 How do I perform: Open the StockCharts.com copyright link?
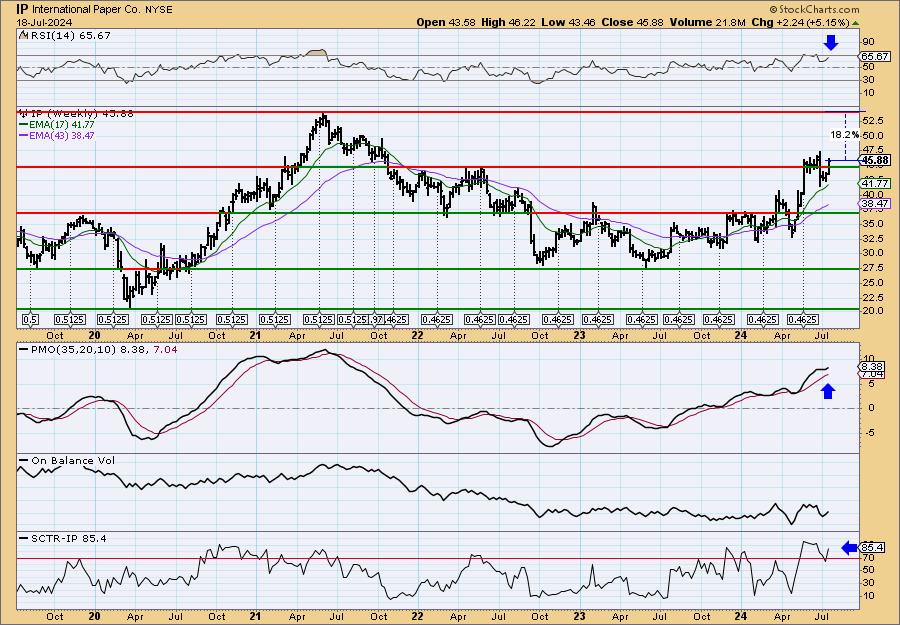pos(814,9)
